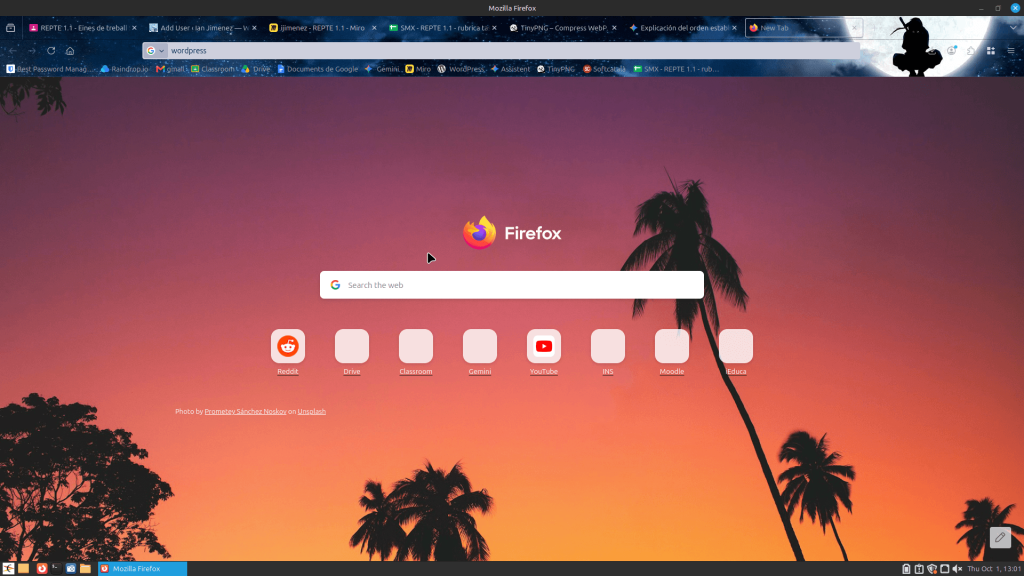Open the Firefox application menu
1024x576 pixels.
click(1010, 50)
